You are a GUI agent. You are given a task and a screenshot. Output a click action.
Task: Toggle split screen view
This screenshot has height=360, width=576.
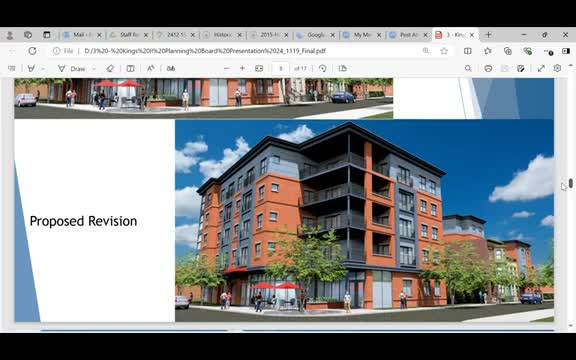click(x=468, y=51)
